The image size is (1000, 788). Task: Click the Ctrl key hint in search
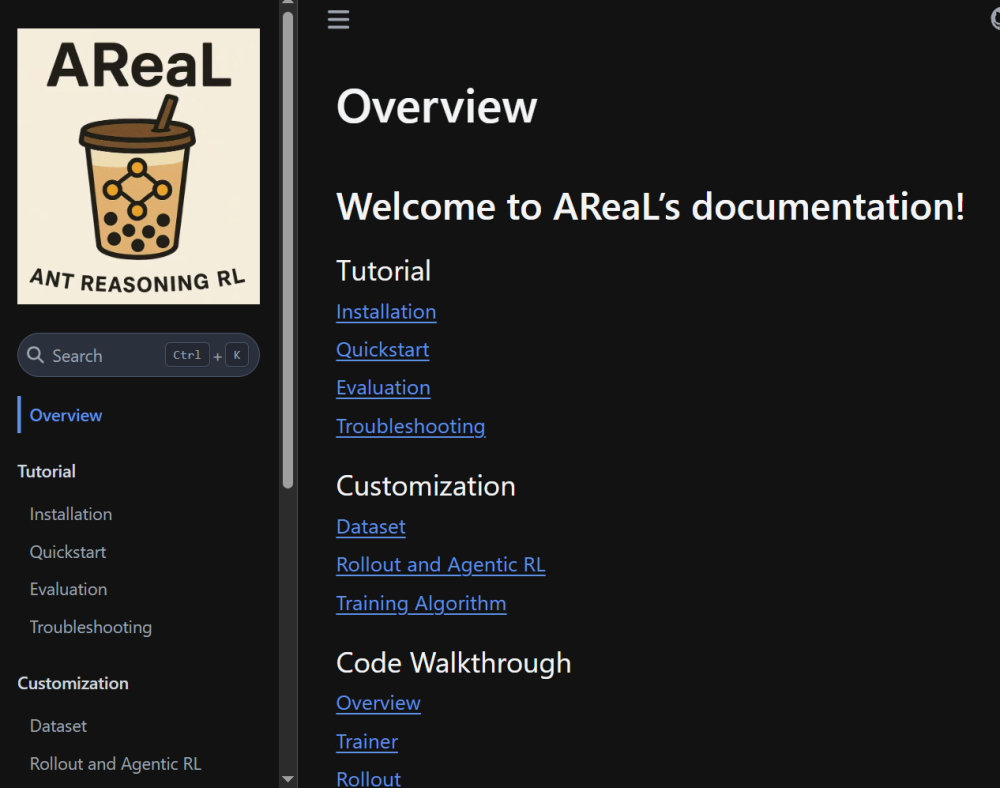coord(187,355)
